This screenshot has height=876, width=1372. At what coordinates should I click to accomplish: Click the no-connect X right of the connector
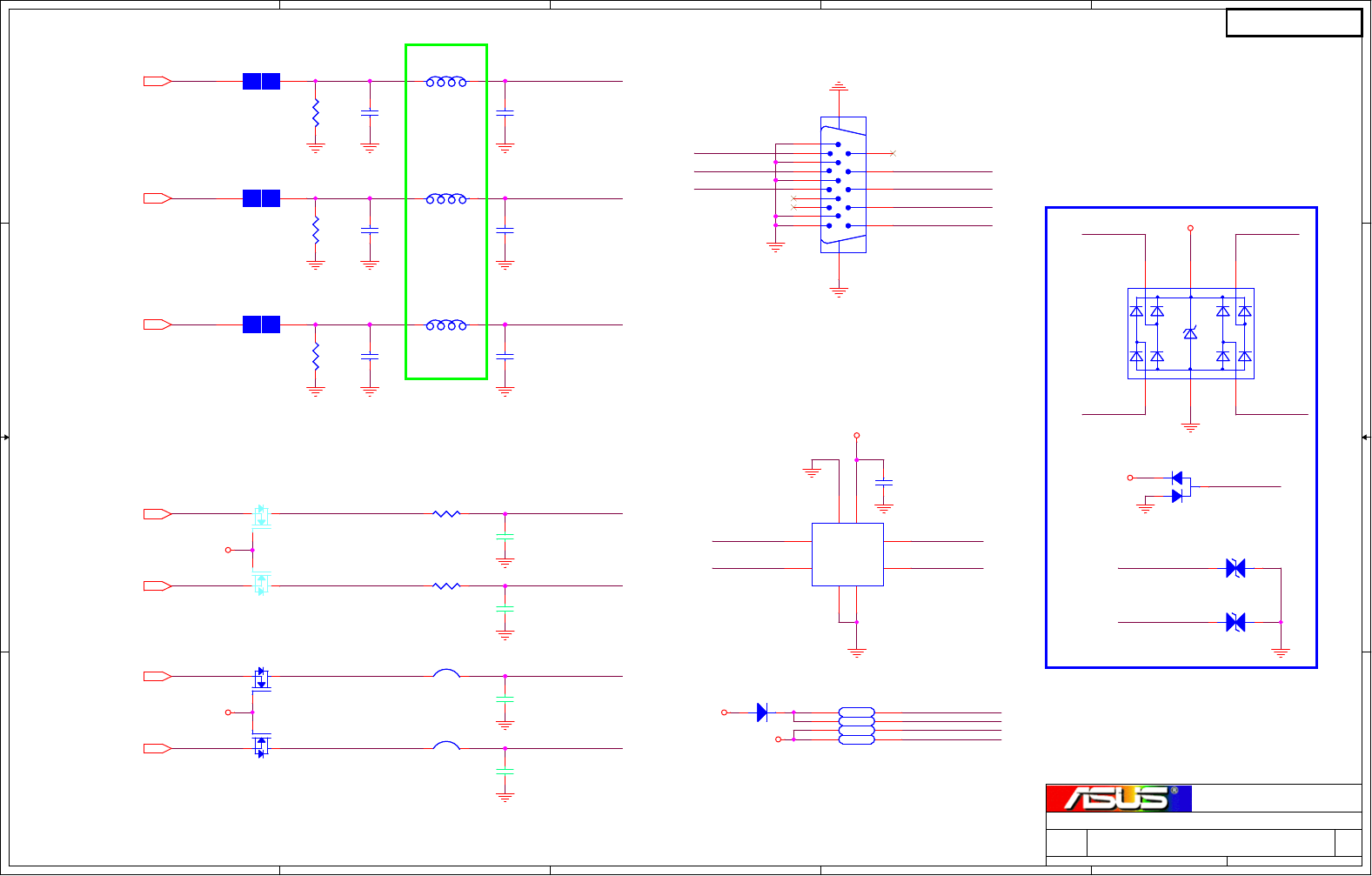pos(893,153)
